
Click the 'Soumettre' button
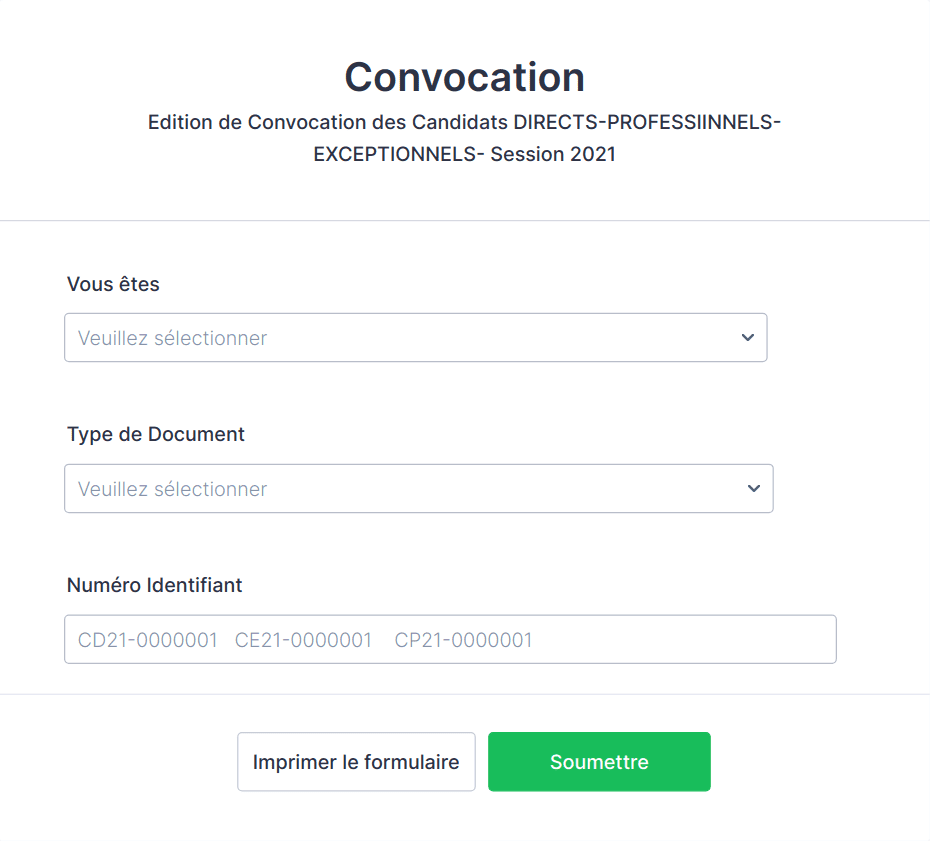(x=598, y=761)
